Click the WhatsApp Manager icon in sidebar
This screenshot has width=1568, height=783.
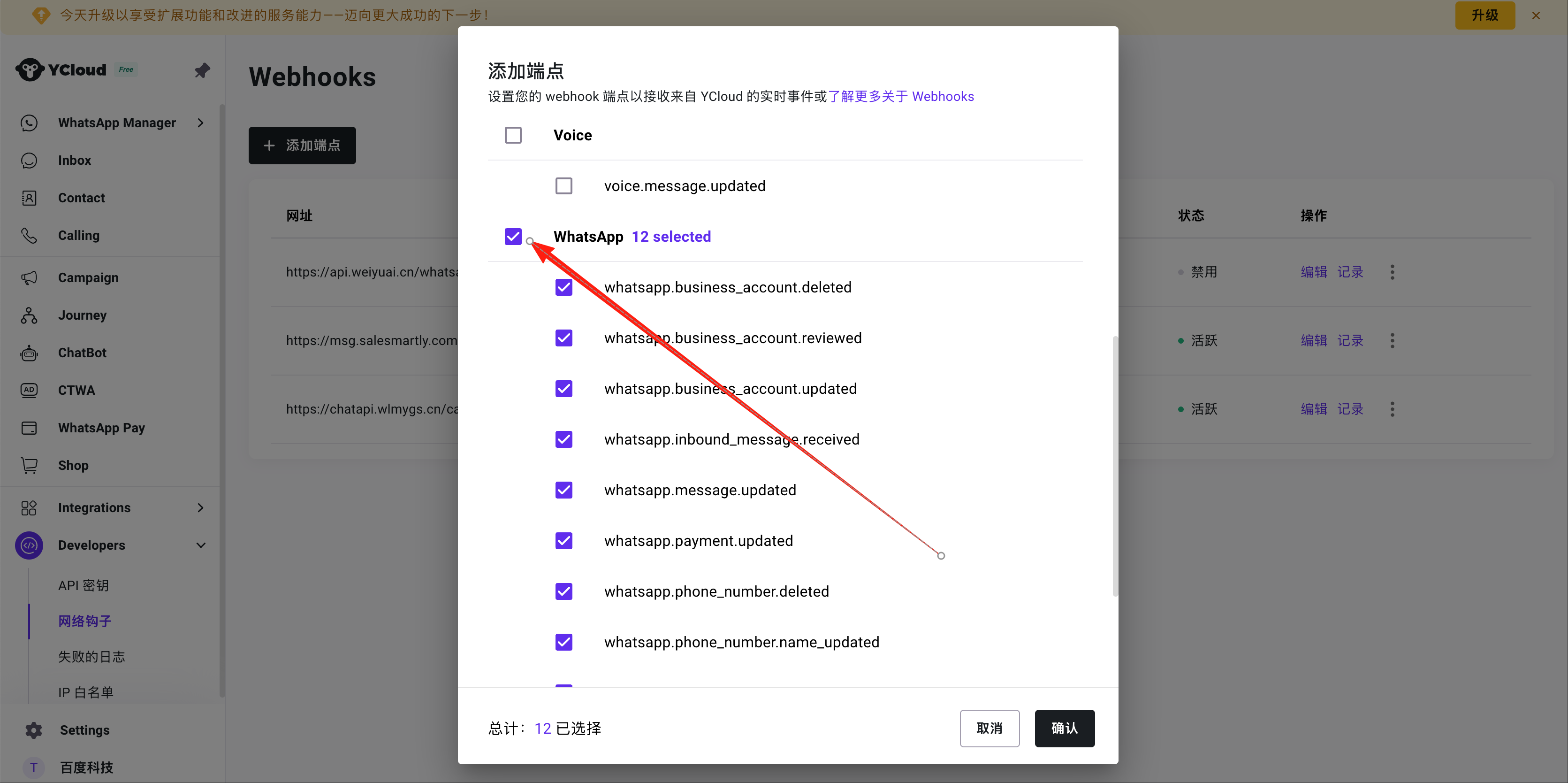(x=29, y=123)
